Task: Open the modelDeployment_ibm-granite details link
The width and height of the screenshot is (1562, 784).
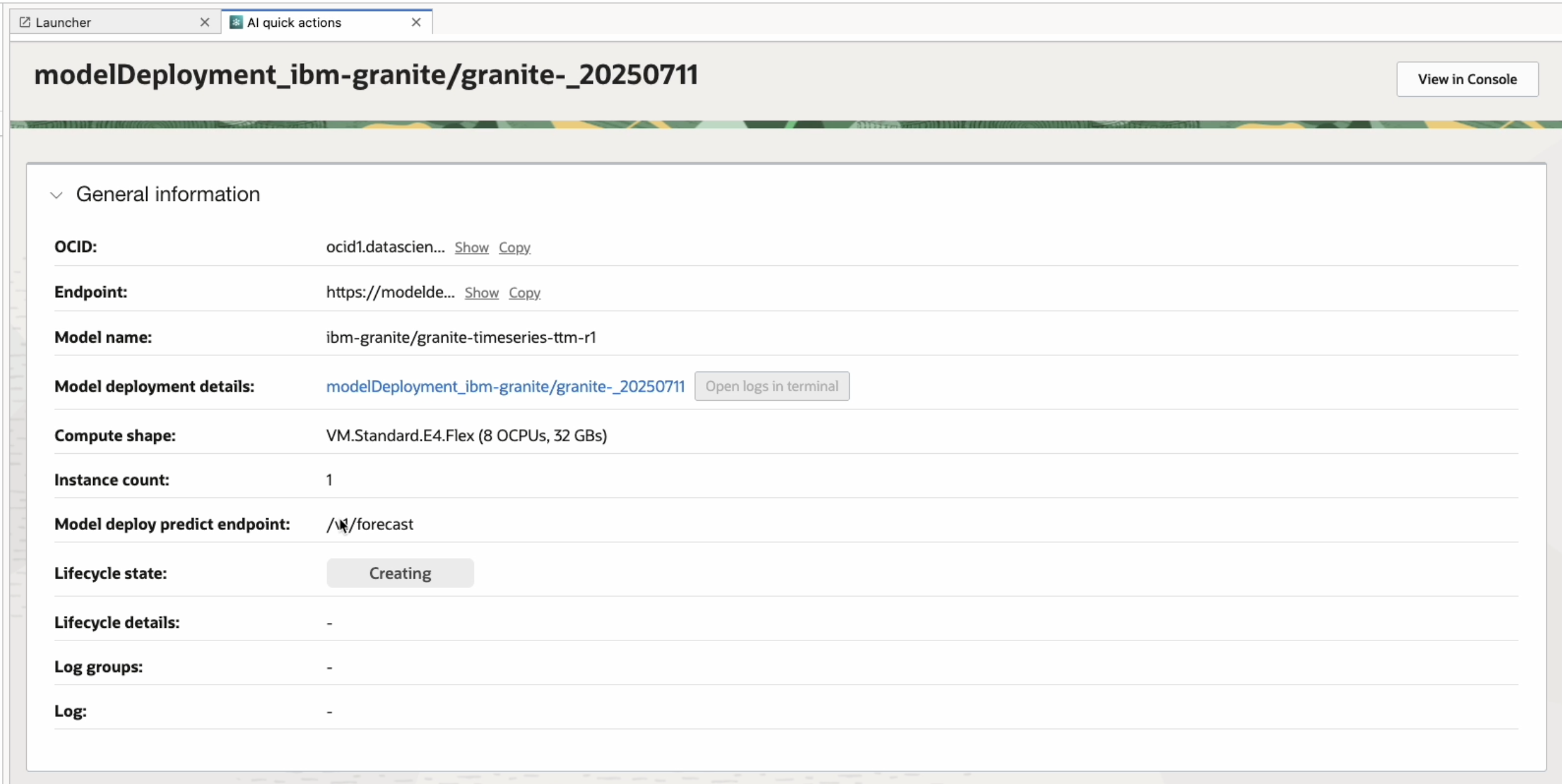Action: (x=505, y=387)
